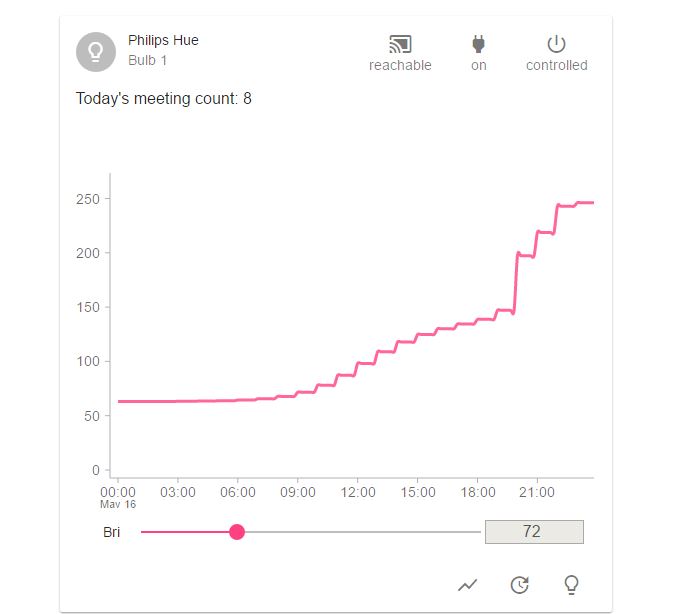Click the 00:00 May 16 axis label
This screenshot has width=687, height=614.
point(118,497)
